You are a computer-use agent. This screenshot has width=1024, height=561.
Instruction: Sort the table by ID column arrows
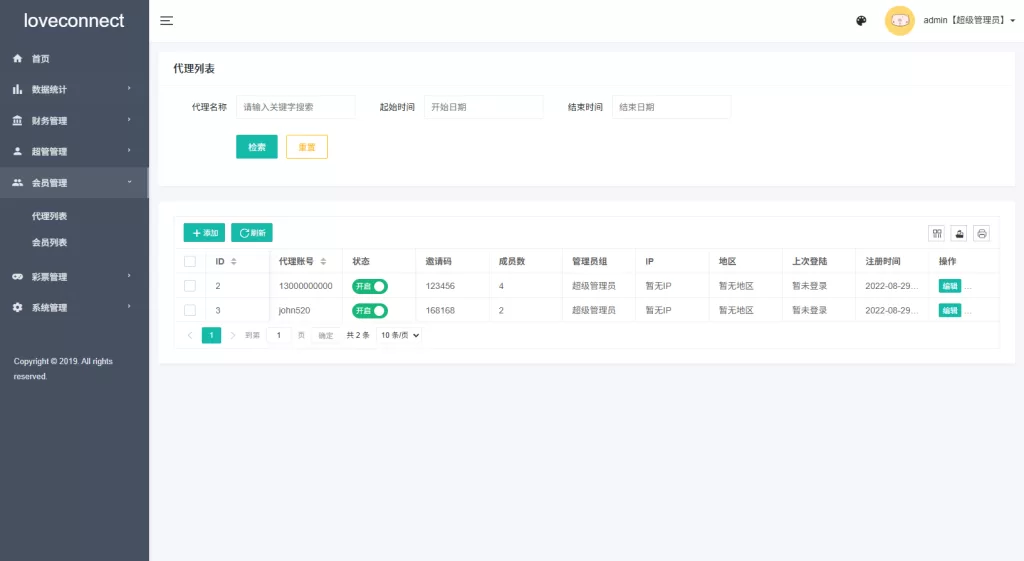point(234,261)
